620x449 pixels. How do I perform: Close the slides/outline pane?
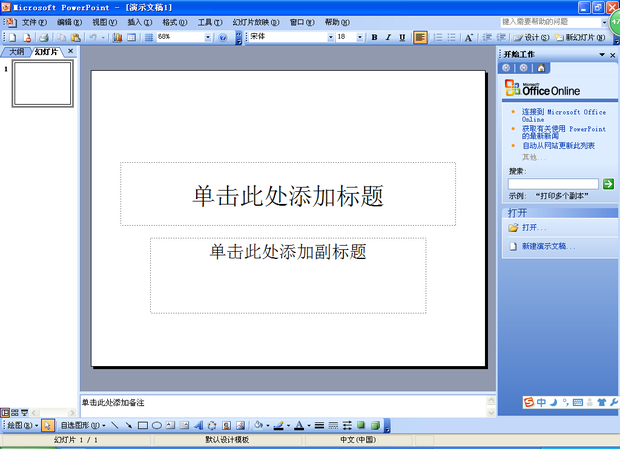click(x=70, y=51)
